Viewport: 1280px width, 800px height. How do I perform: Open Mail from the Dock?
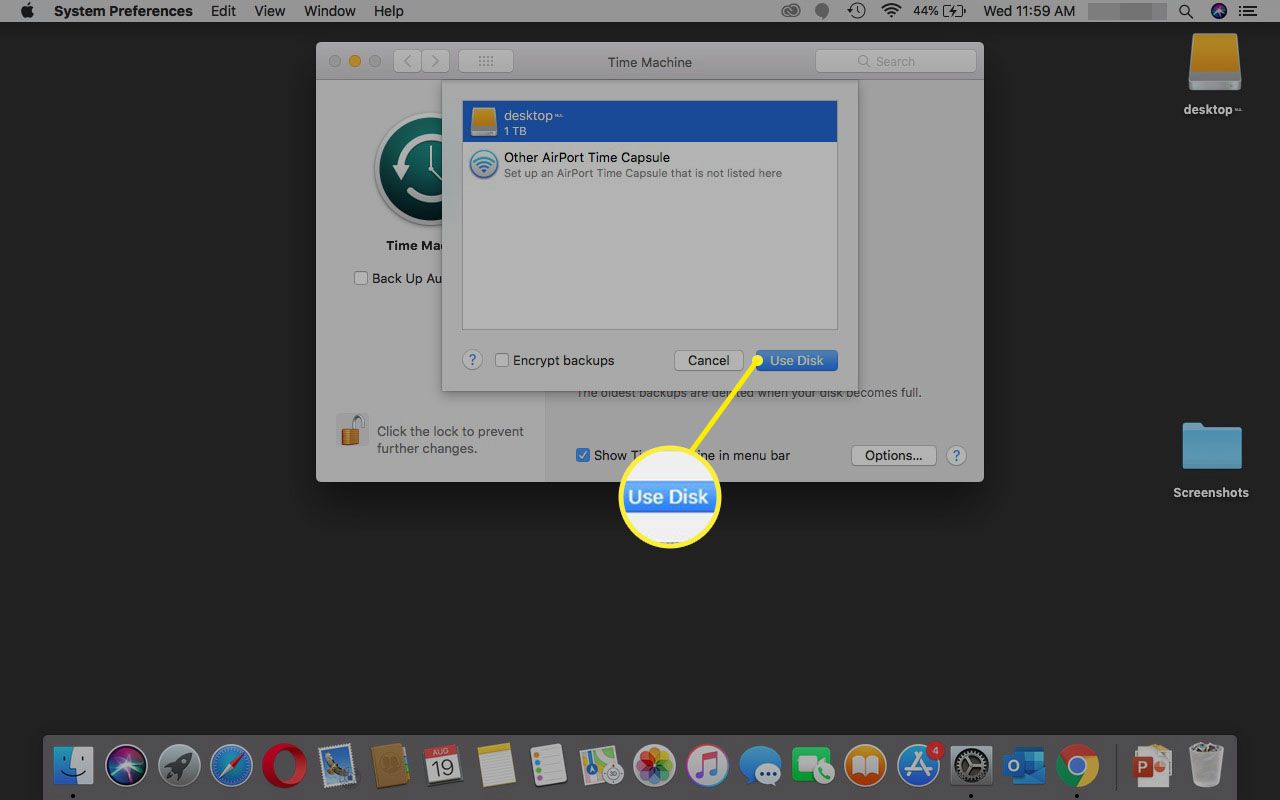[337, 767]
